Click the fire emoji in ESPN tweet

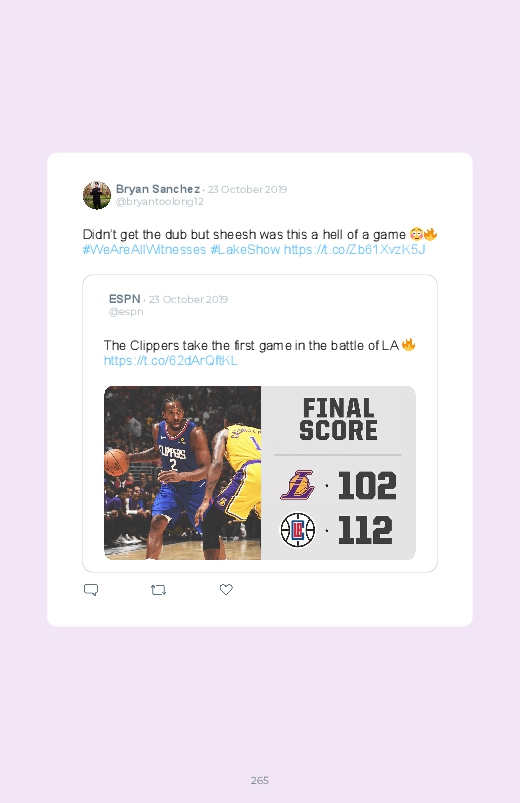408,345
